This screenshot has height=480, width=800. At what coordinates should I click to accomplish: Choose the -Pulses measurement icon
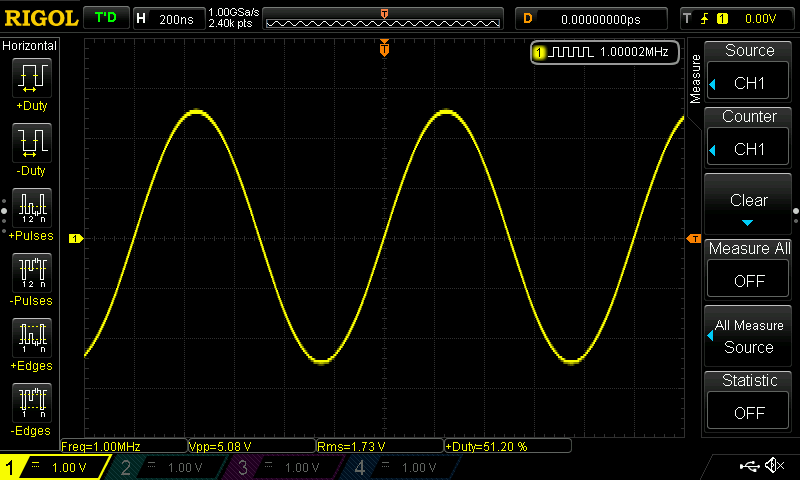point(30,273)
